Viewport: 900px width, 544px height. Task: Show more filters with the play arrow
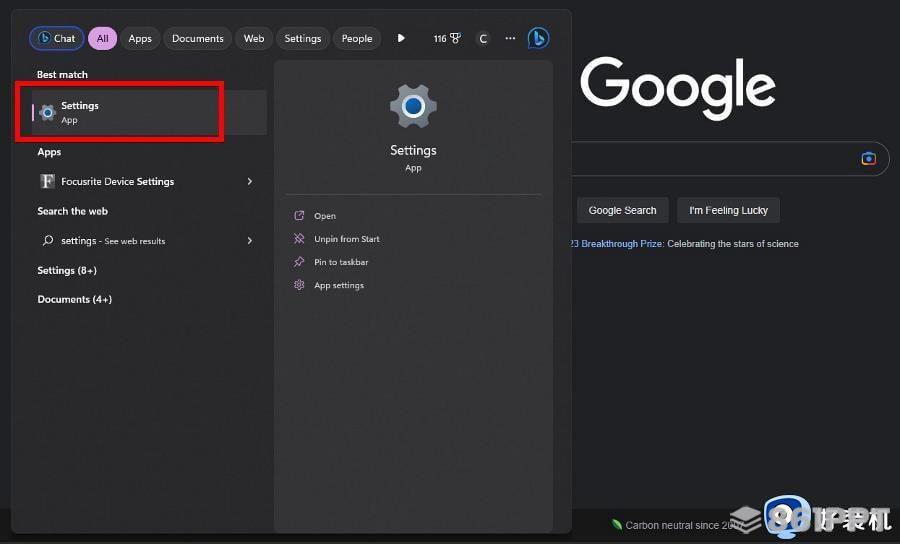(x=401, y=38)
